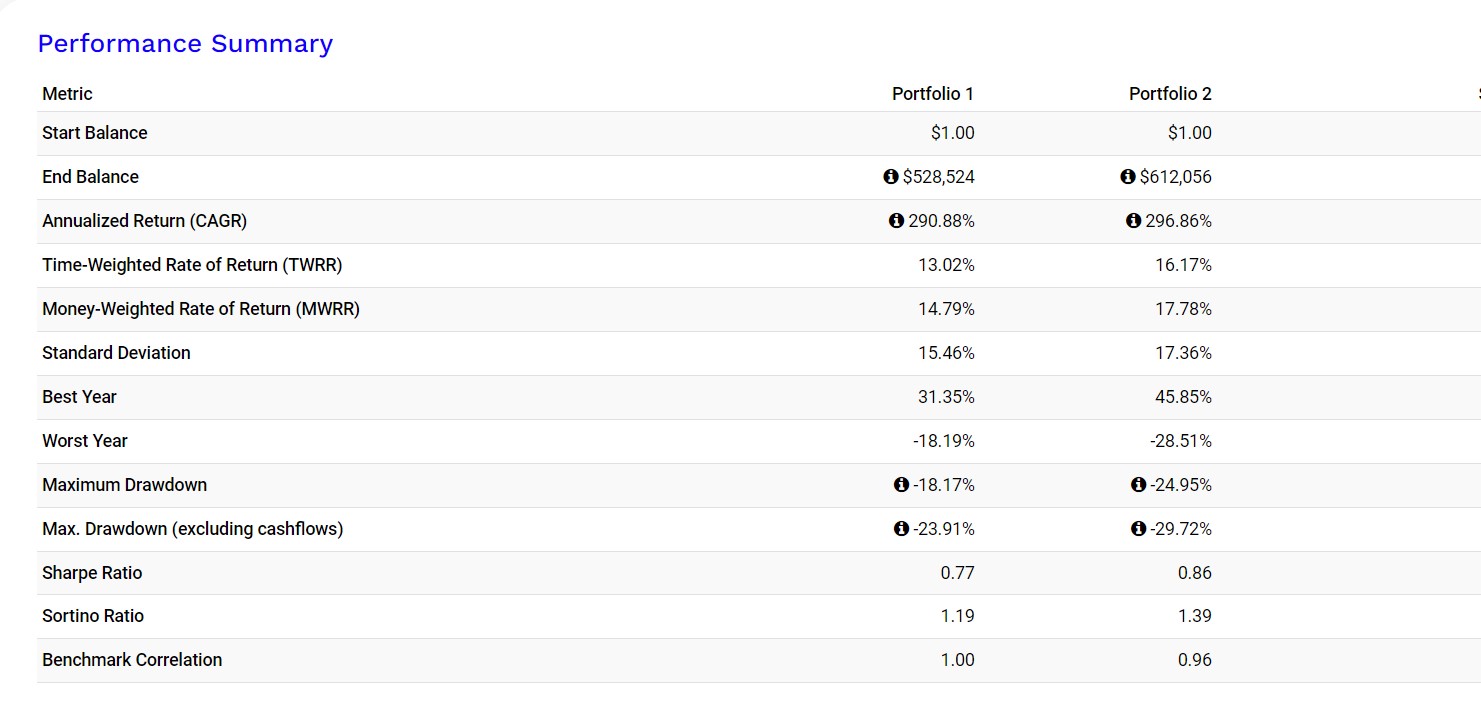Select the Sortino Ratio row label
Viewport: 1481px width, 712px height.
tap(93, 616)
